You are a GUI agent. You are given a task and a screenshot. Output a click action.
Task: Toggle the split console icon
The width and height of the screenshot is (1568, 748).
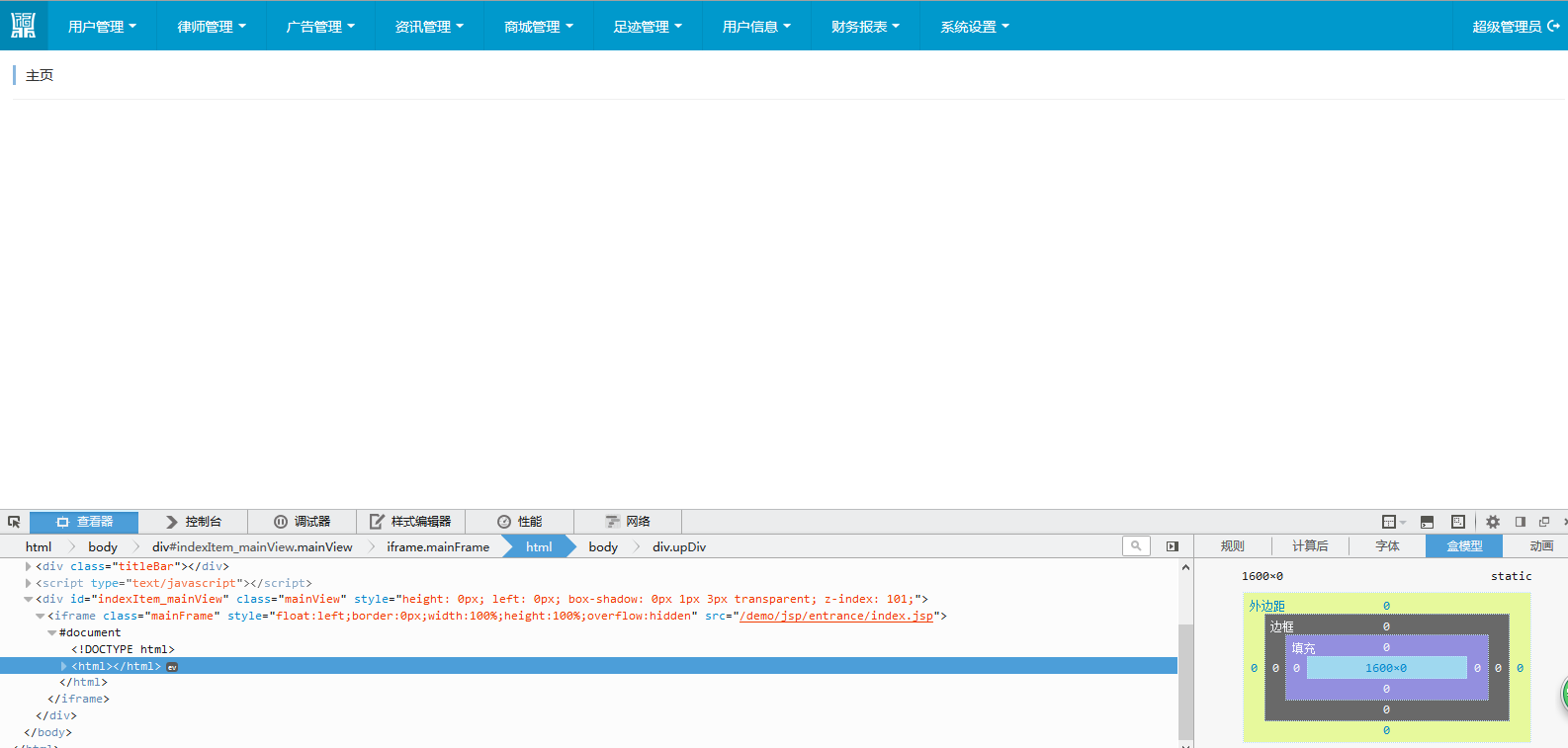(x=1427, y=522)
